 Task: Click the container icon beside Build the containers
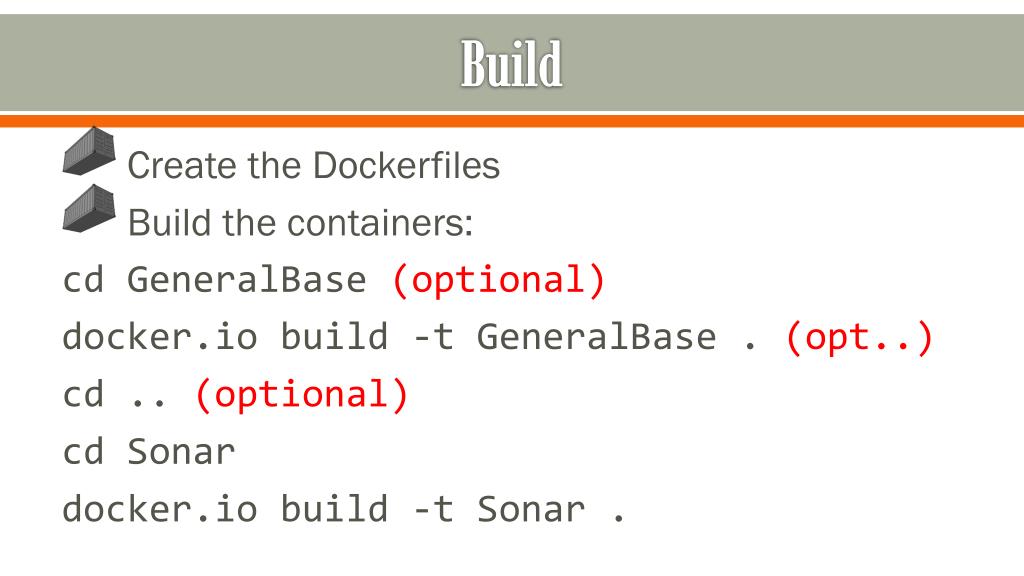point(89,208)
